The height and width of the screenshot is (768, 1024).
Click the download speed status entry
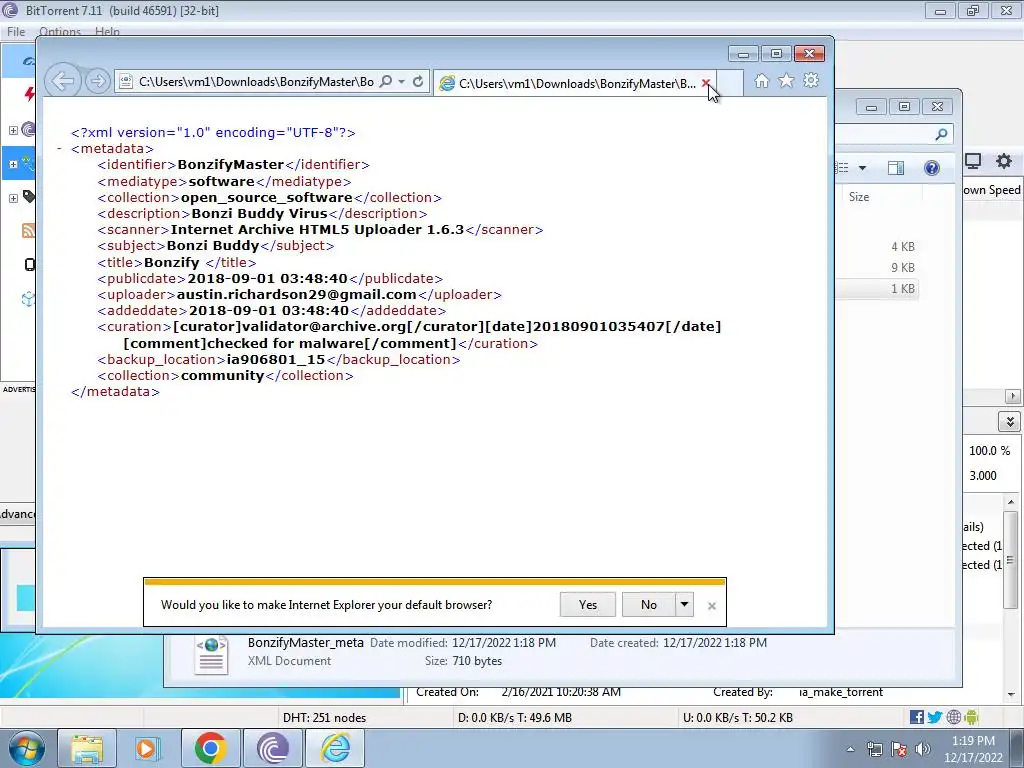coord(515,718)
